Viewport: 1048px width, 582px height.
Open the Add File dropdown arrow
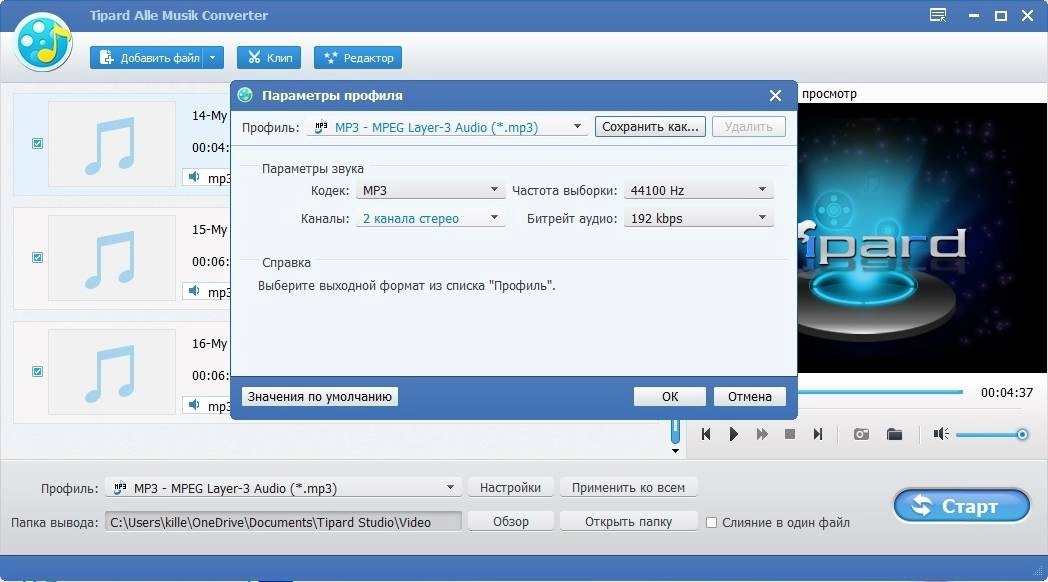point(213,57)
